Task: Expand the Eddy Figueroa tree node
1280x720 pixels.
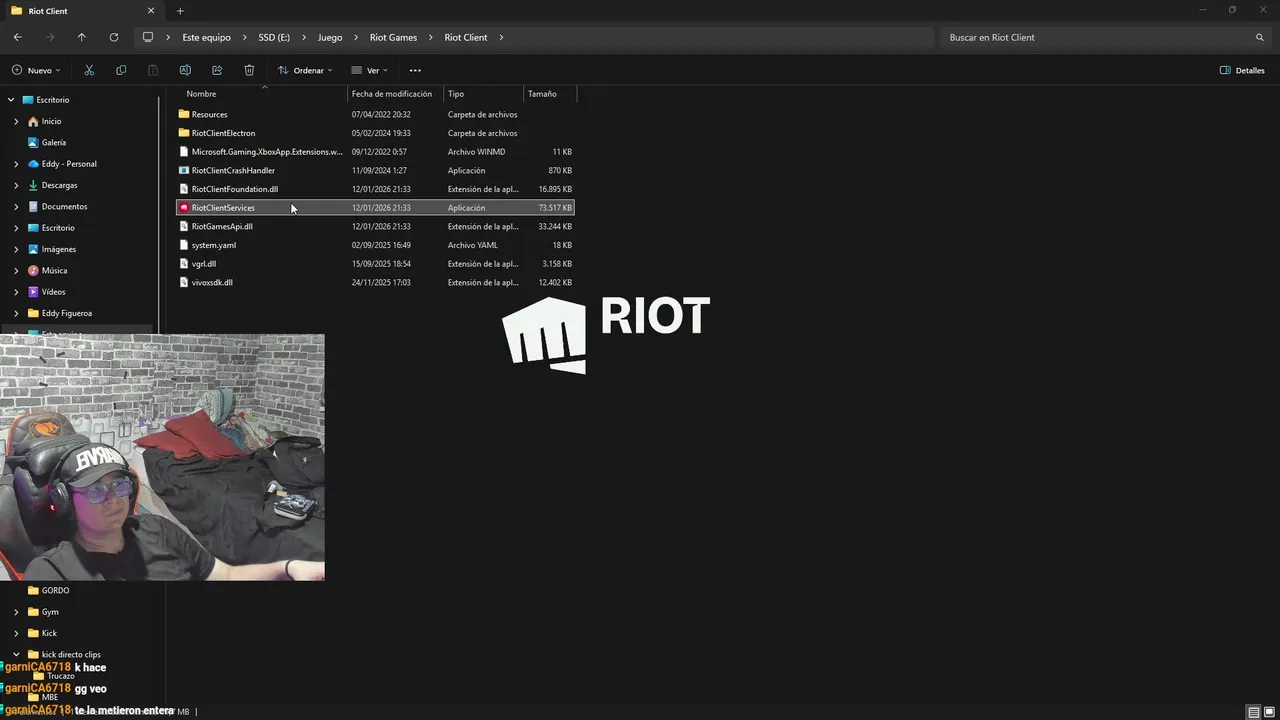Action: point(16,313)
